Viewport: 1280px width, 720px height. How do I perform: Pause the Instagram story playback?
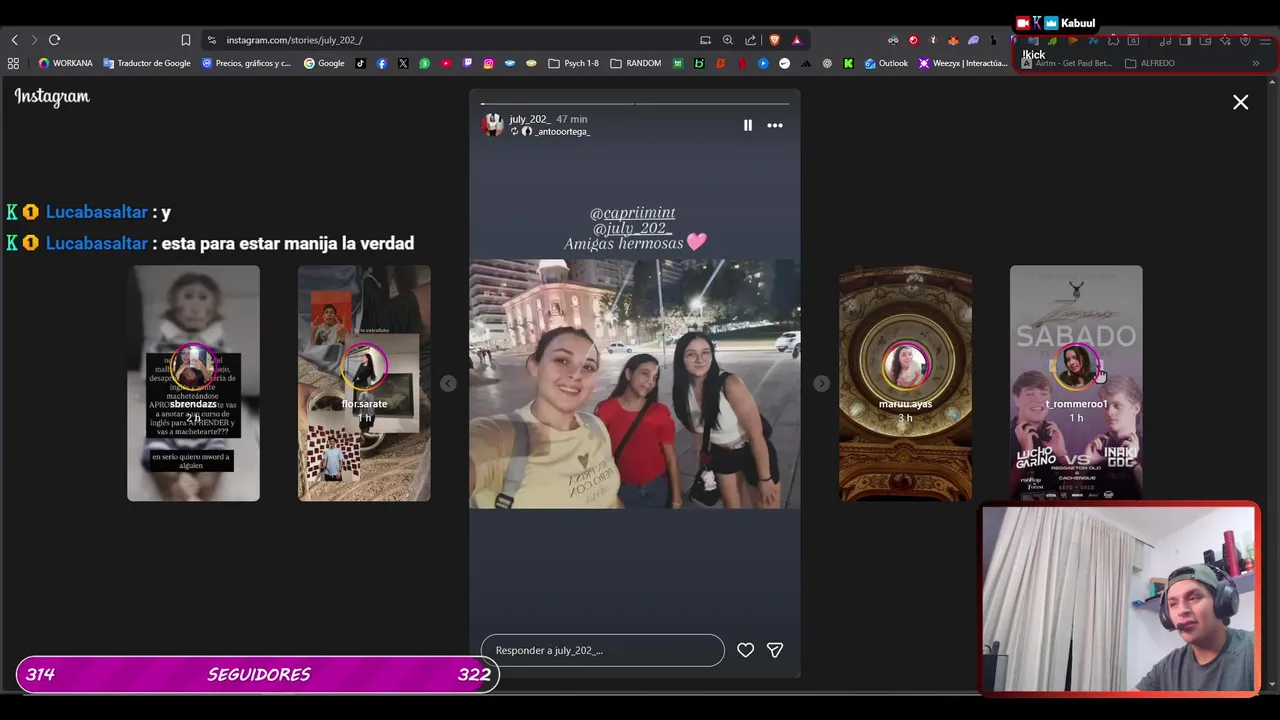pos(747,125)
